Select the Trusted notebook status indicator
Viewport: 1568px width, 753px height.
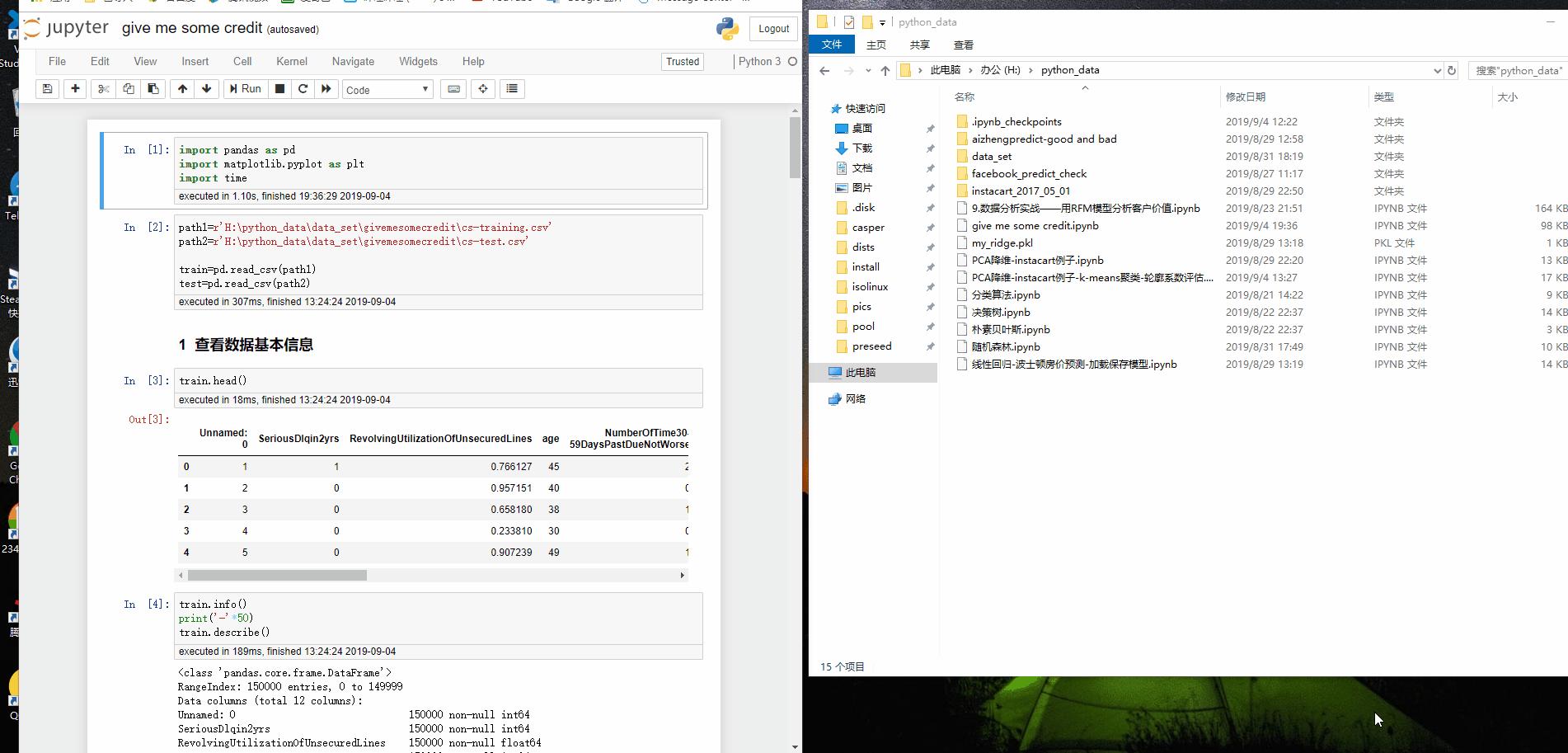[x=682, y=61]
